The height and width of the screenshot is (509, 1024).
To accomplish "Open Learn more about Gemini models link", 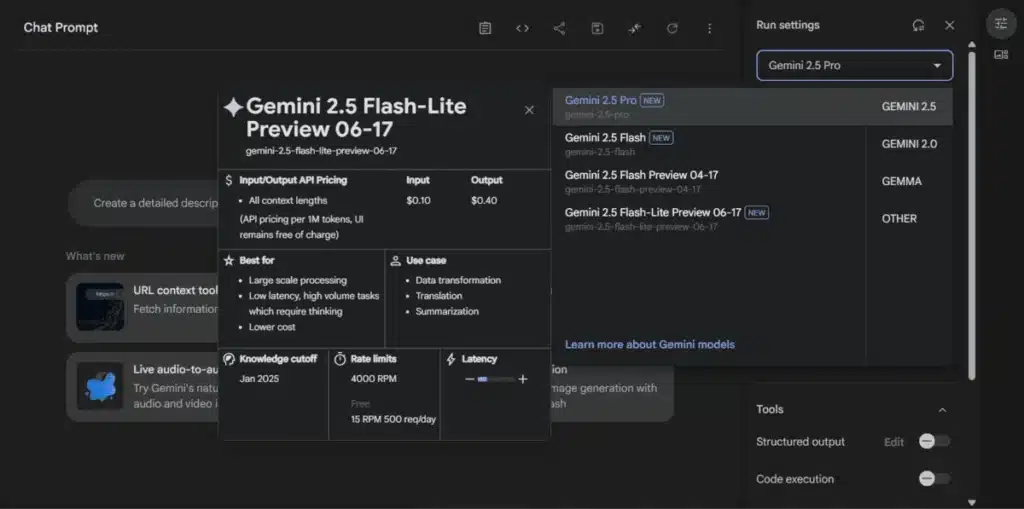I will (x=650, y=344).
